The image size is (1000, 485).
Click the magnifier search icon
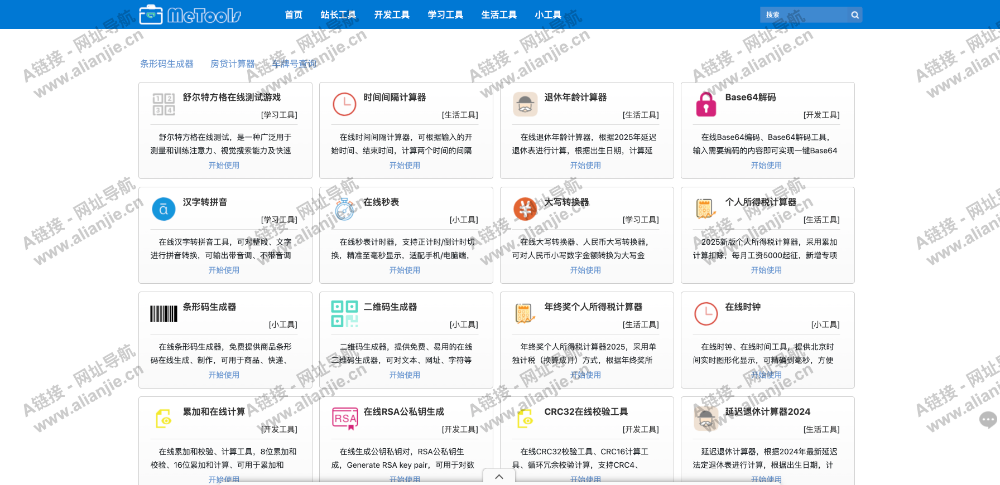click(855, 15)
